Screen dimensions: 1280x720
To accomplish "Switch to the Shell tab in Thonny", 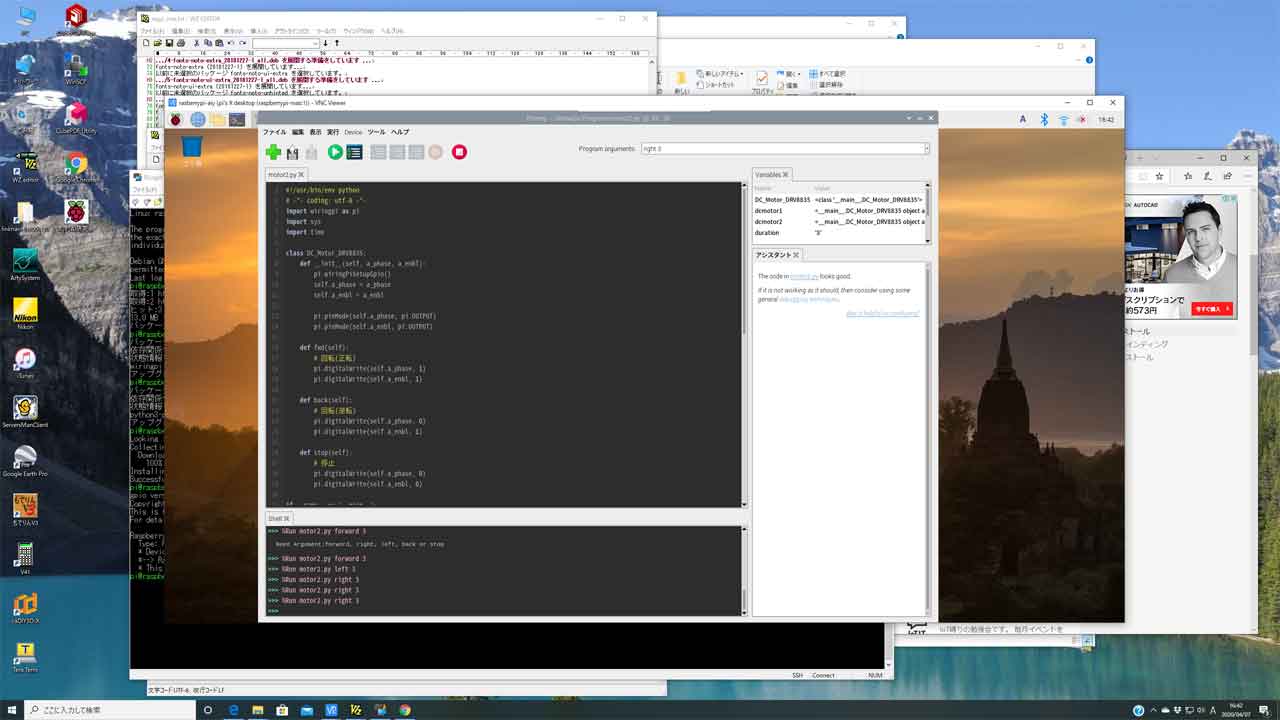I will point(278,518).
